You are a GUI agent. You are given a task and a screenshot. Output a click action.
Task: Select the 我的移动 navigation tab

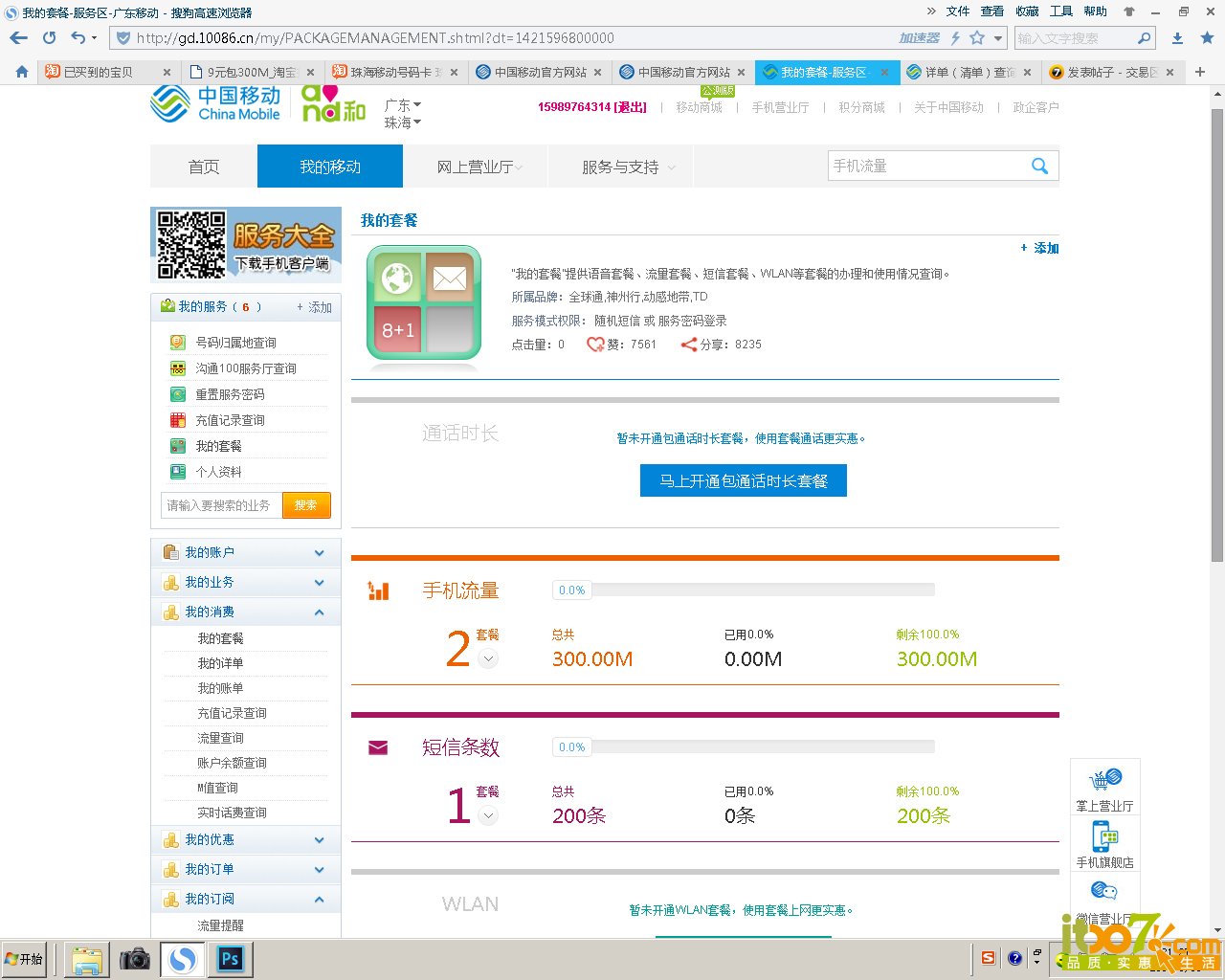pyautogui.click(x=330, y=167)
